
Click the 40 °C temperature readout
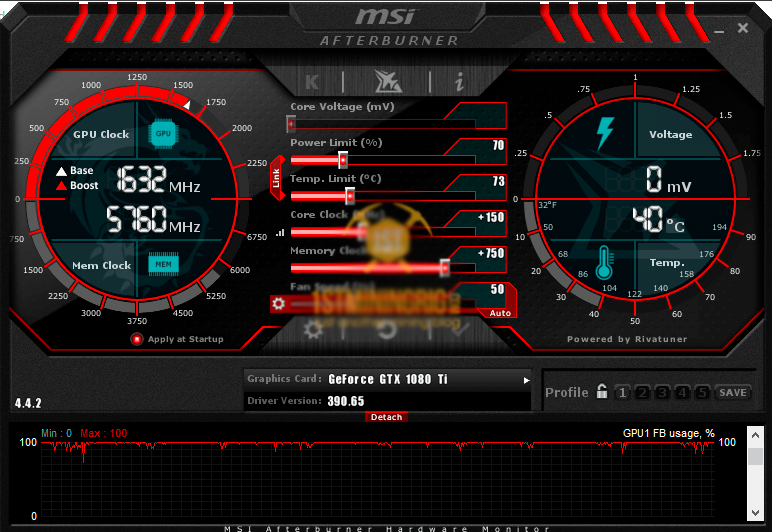tap(659, 219)
